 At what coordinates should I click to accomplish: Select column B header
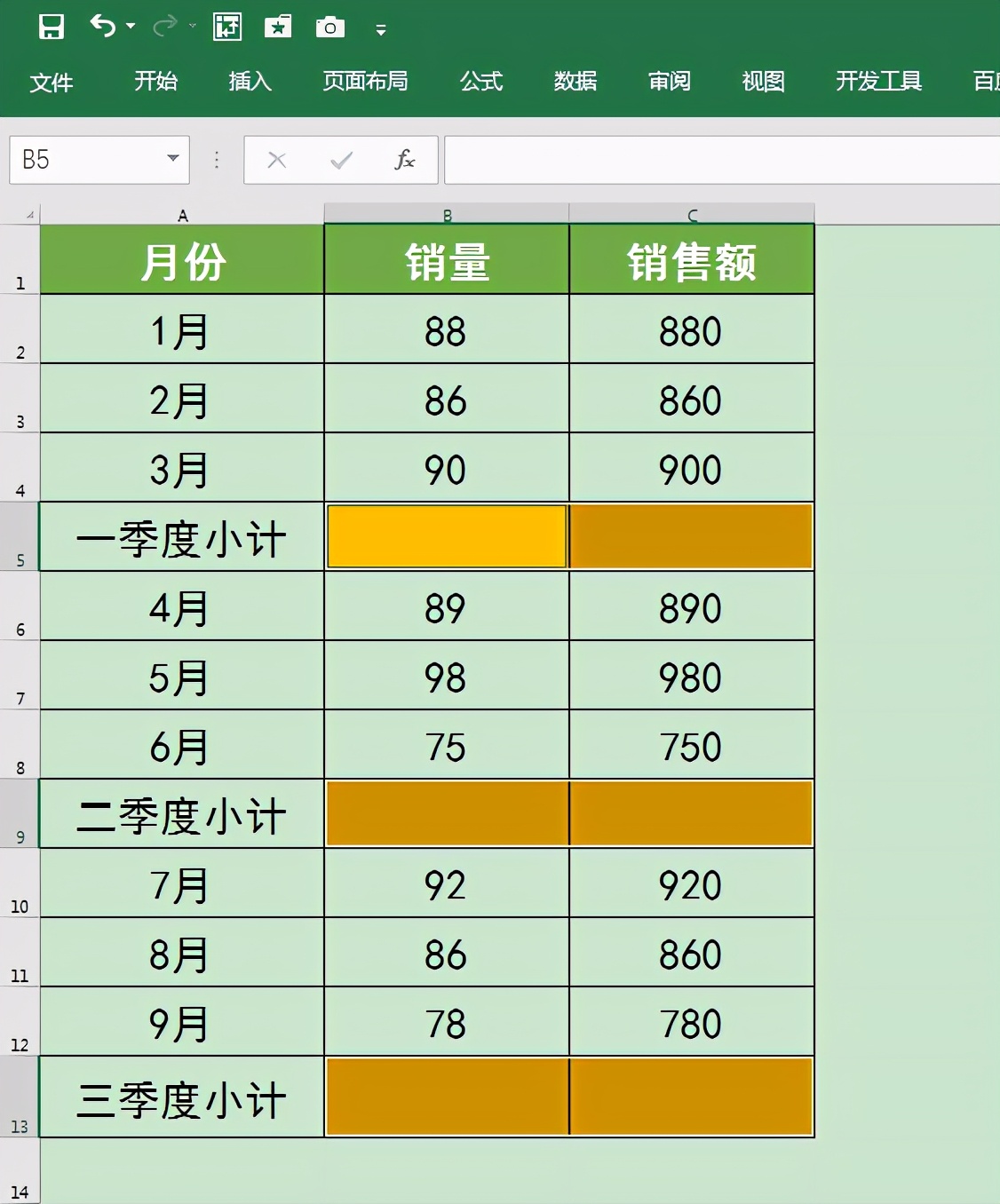click(447, 214)
